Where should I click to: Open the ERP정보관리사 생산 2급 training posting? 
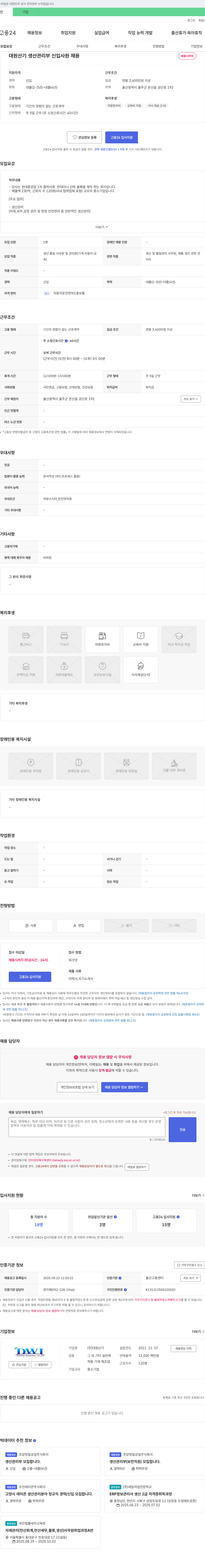[140, 1494]
